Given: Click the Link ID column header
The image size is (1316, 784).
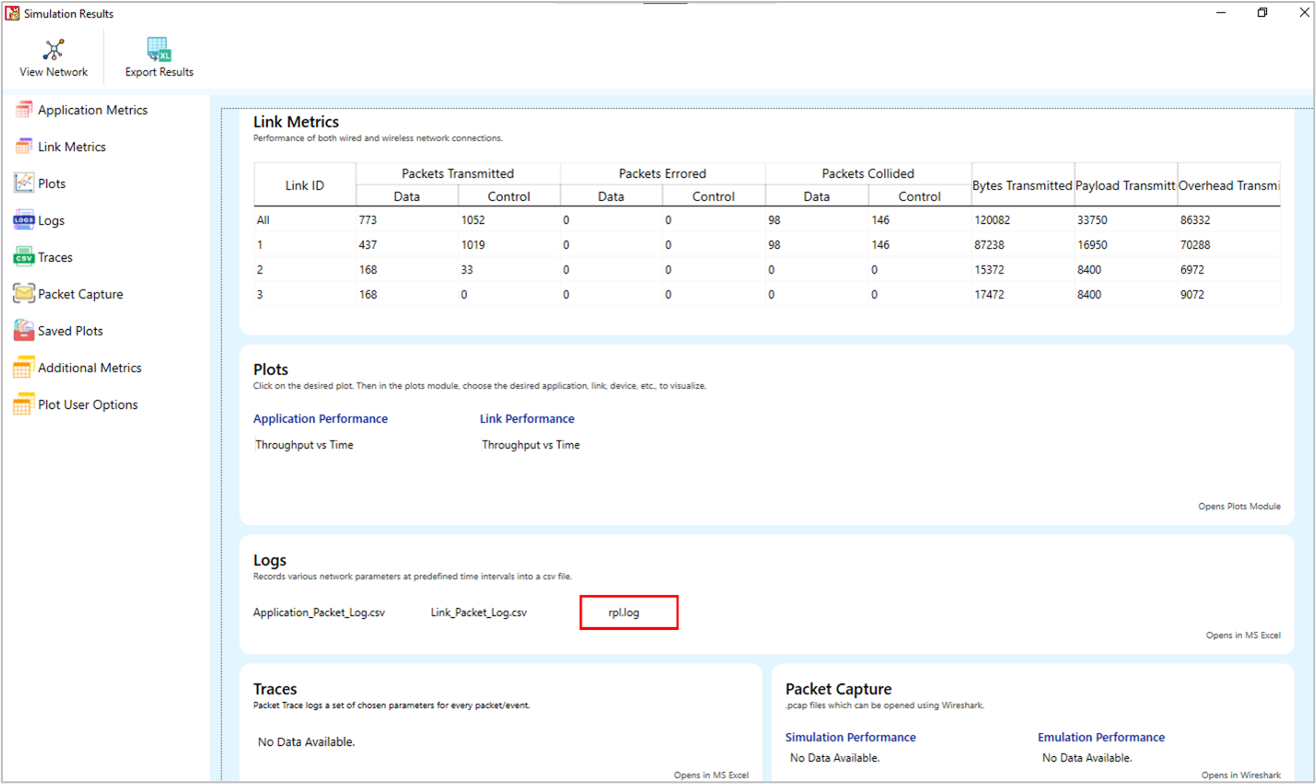Looking at the screenshot, I should click(x=304, y=185).
